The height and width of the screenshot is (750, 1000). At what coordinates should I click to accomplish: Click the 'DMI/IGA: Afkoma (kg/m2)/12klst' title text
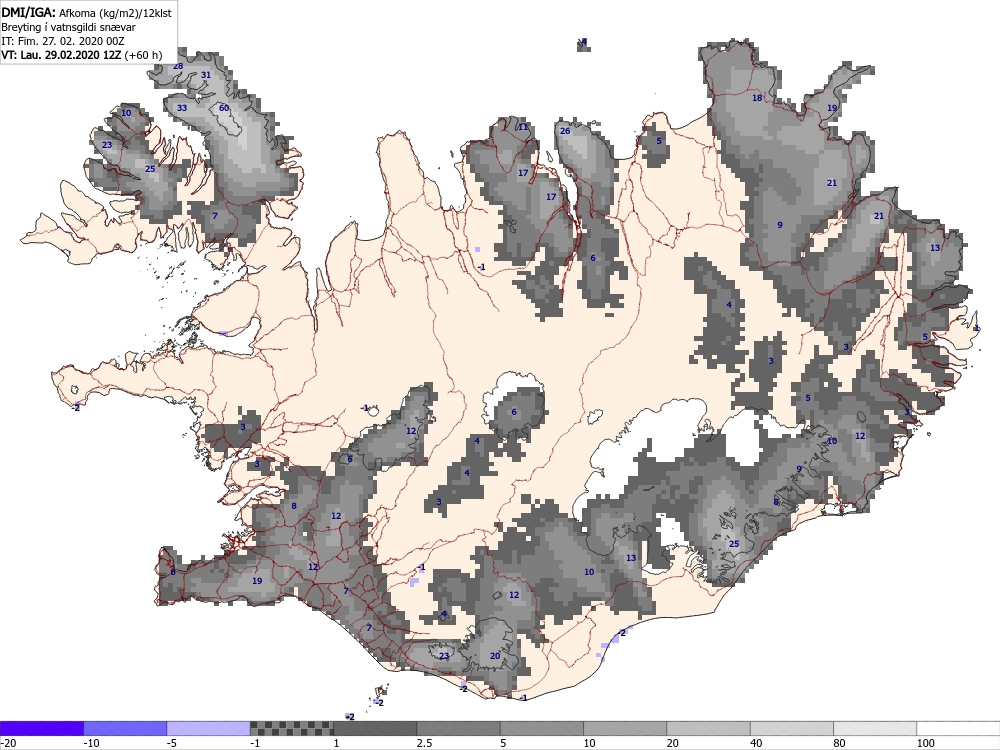click(86, 12)
